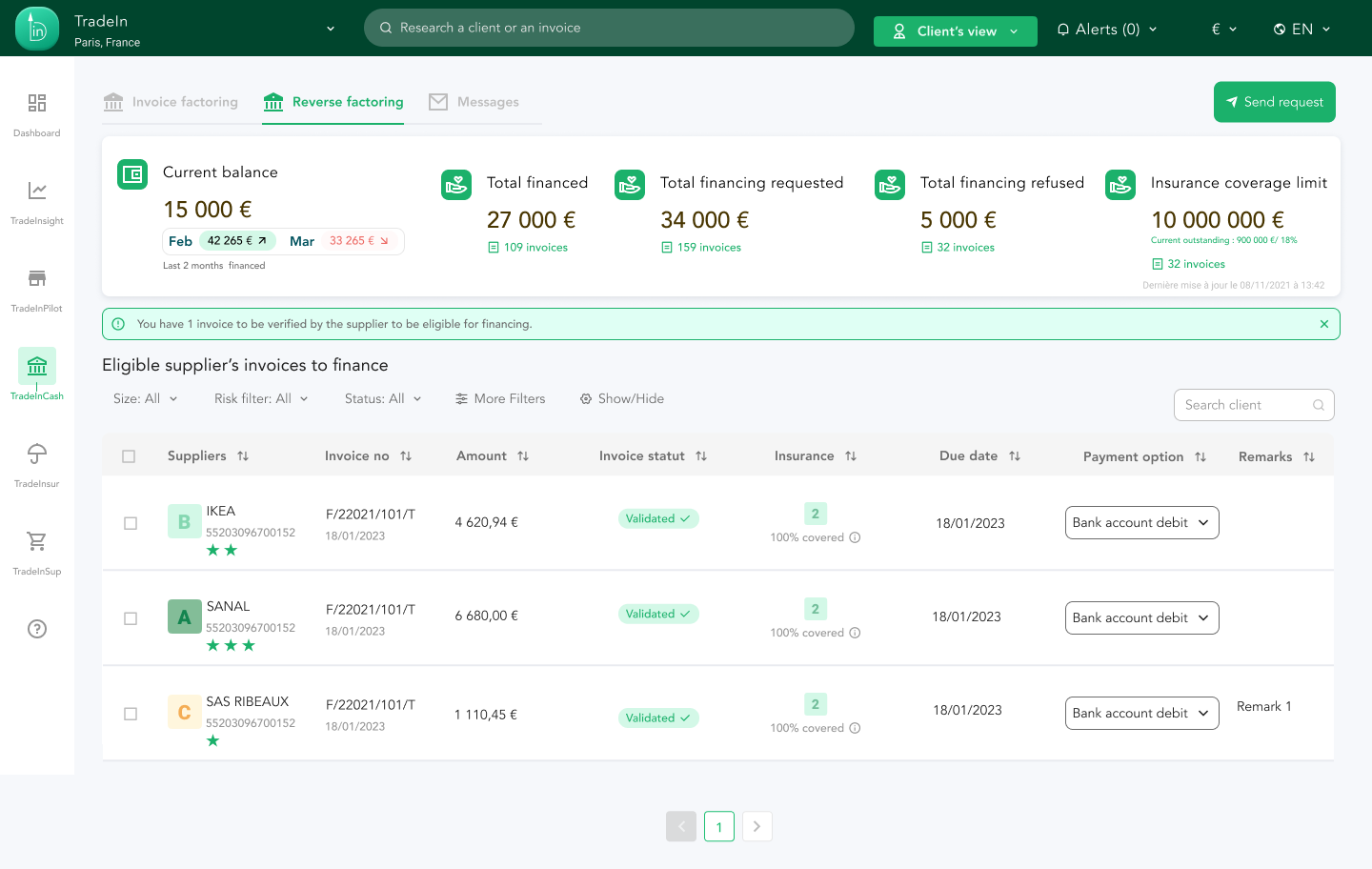This screenshot has height=869, width=1372.
Task: Open payment option dropdown for SAS RIBEAUX
Action: point(1141,714)
